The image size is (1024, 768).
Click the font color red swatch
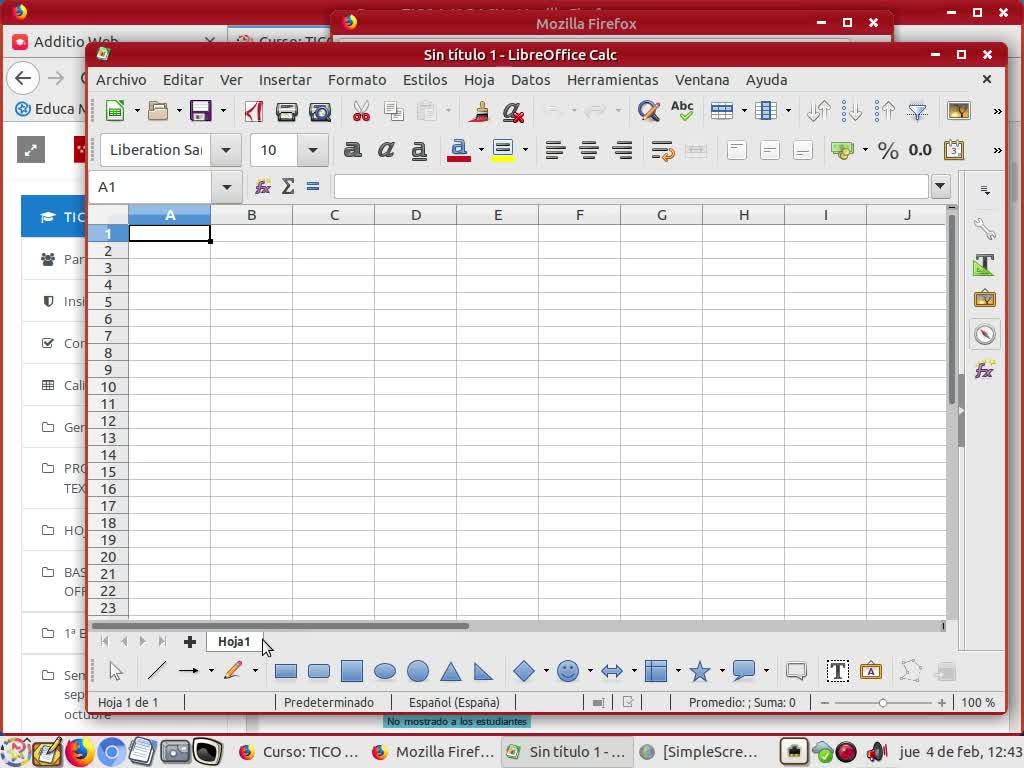pos(459,150)
